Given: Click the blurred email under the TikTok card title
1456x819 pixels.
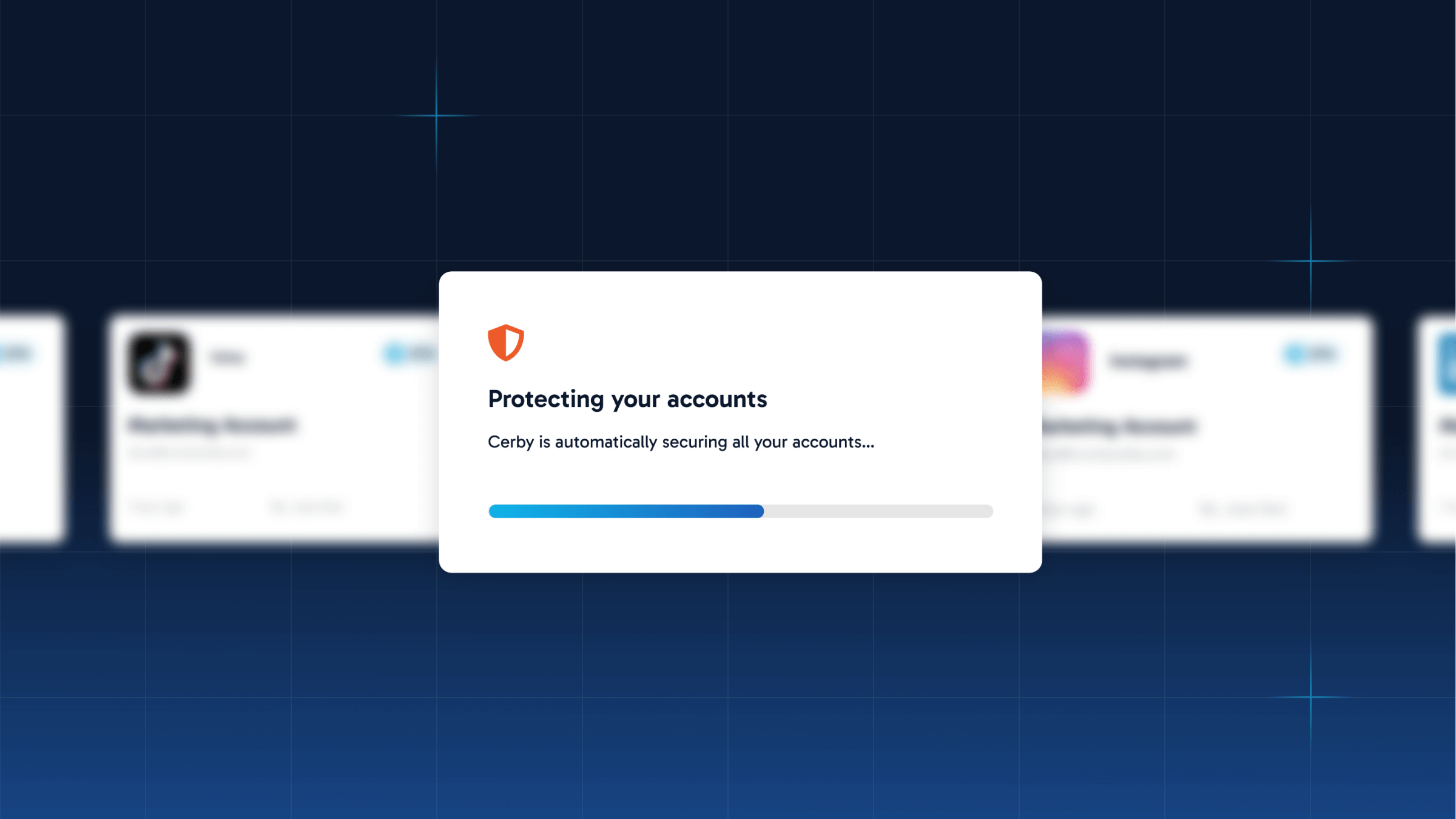Looking at the screenshot, I should pyautogui.click(x=189, y=453).
